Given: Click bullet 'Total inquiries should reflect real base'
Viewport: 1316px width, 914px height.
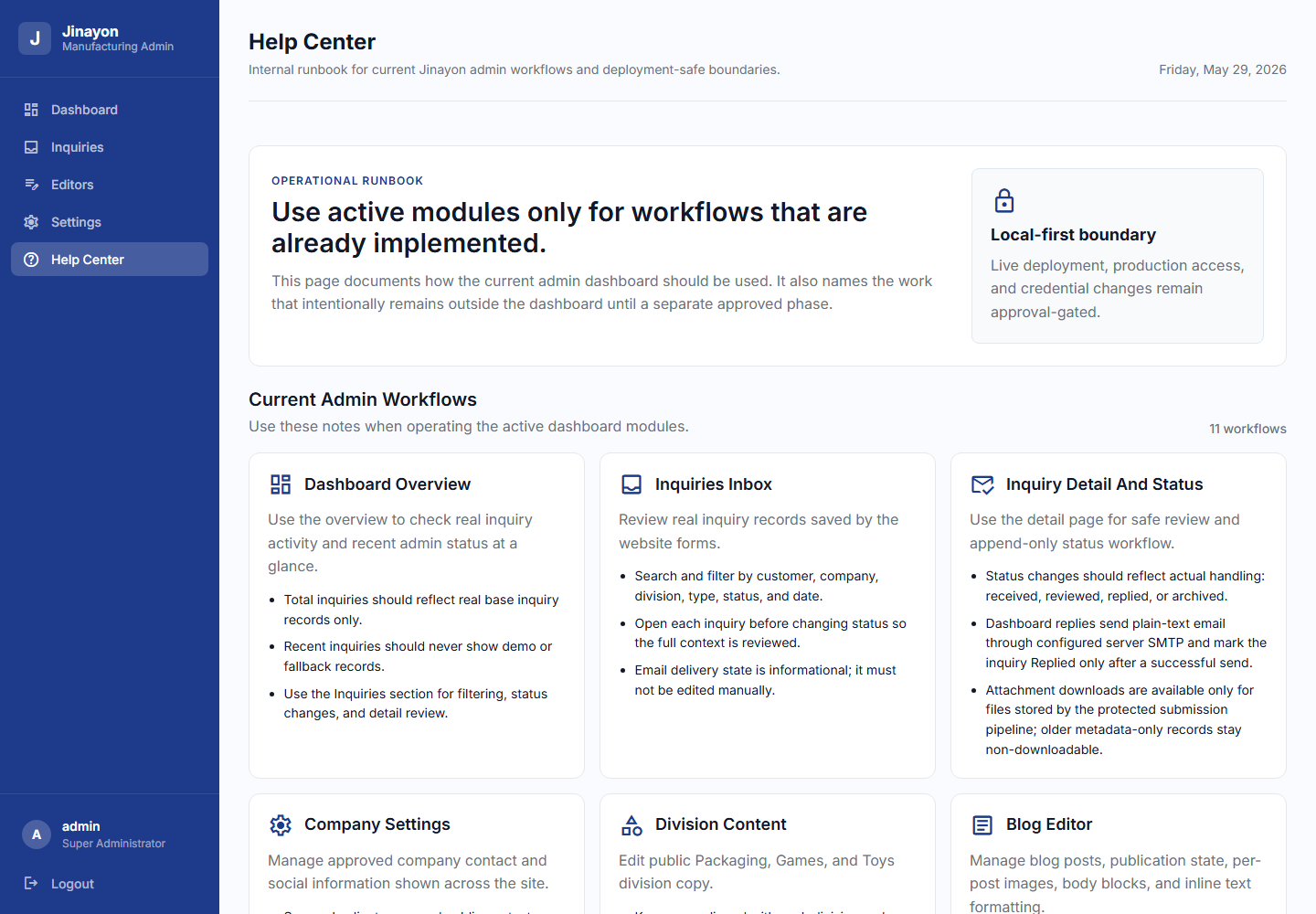Looking at the screenshot, I should (x=421, y=610).
